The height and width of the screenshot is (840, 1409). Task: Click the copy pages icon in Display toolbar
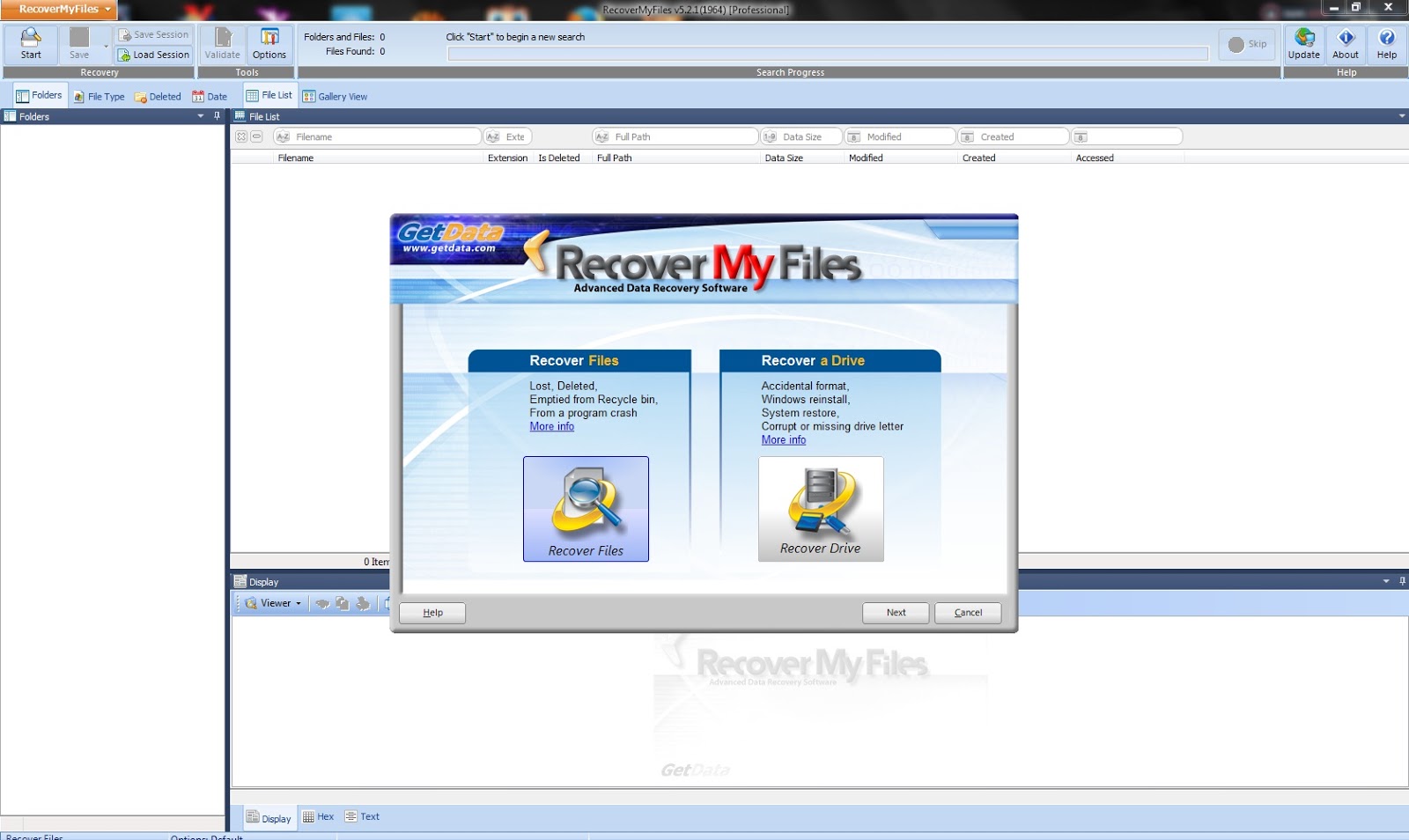tap(343, 603)
